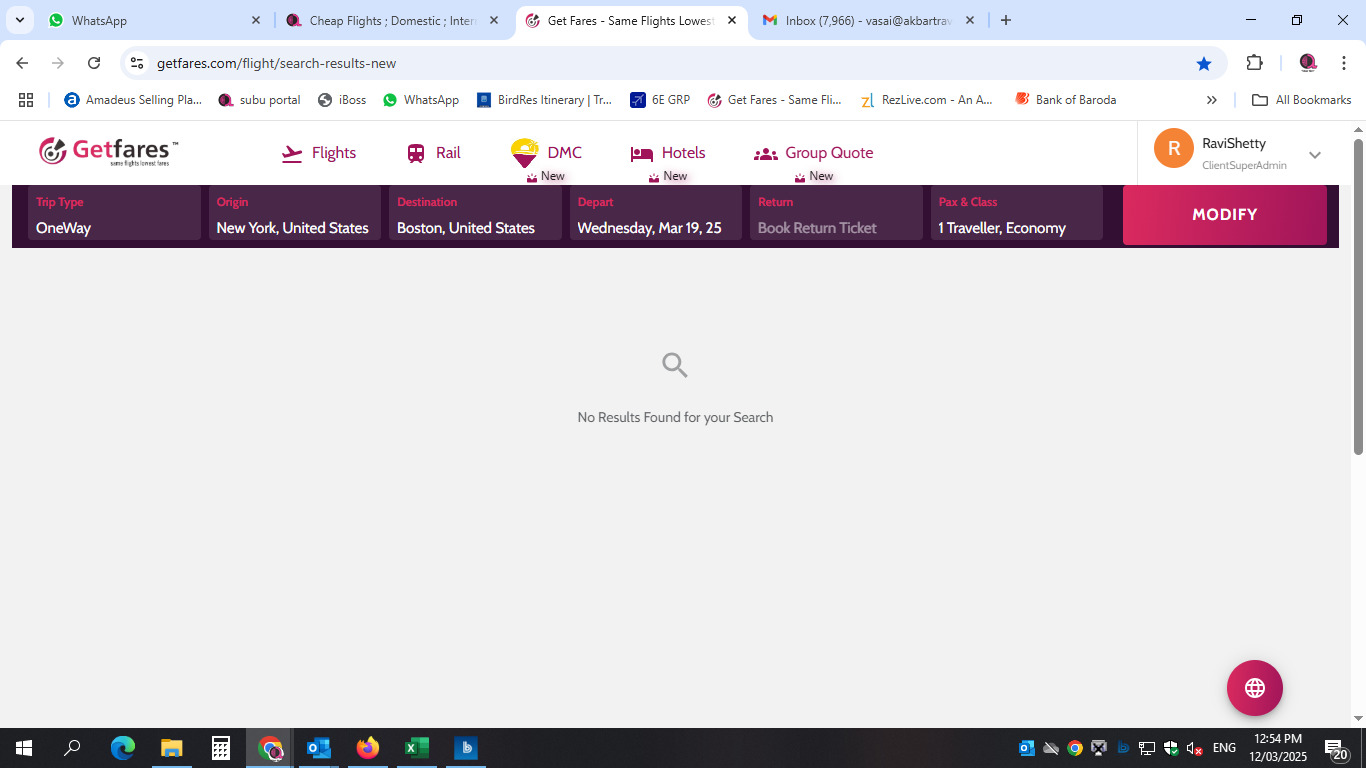This screenshot has width=1366, height=768.
Task: Bookmark this page with star icon
Action: (1204, 63)
